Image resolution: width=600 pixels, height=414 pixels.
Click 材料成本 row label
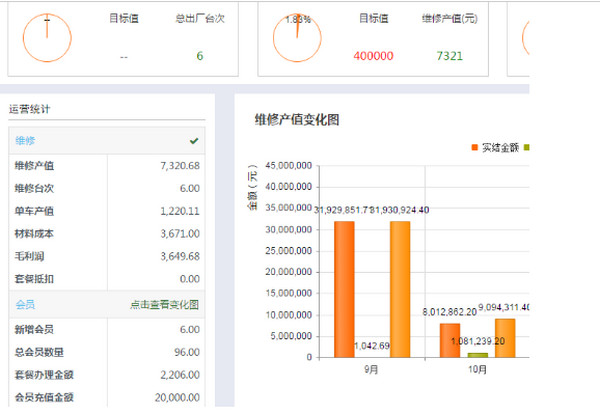pos(34,233)
